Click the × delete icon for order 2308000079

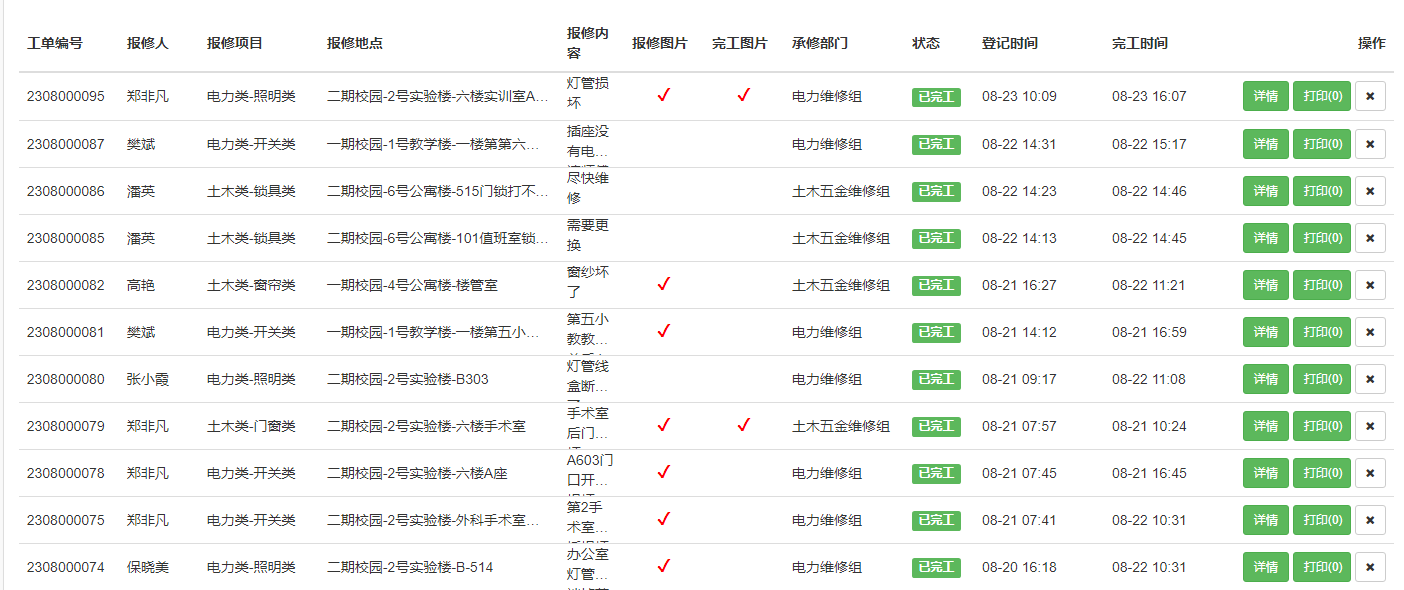[x=1370, y=426]
